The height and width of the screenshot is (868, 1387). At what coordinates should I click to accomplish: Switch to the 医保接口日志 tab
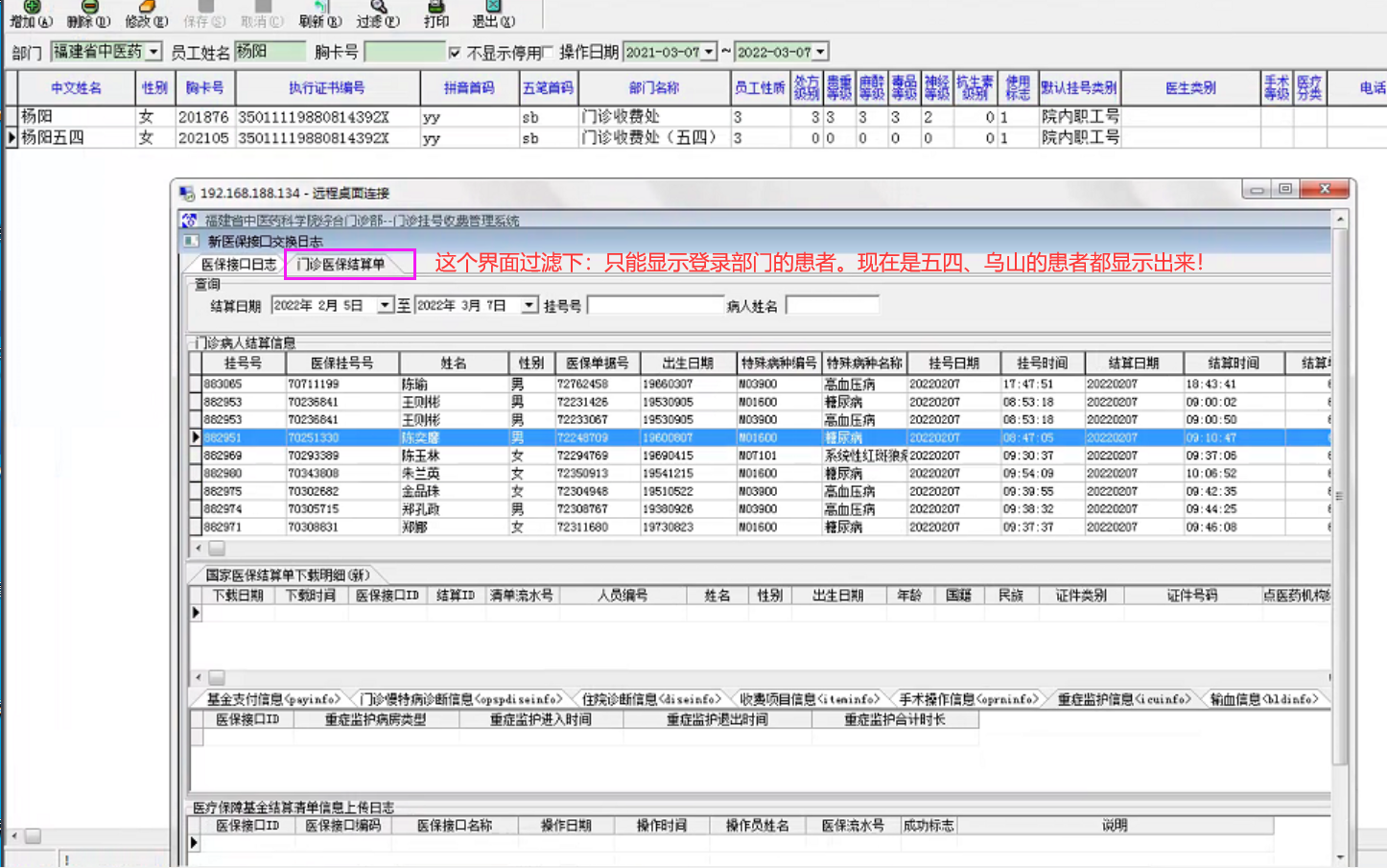pos(238,265)
